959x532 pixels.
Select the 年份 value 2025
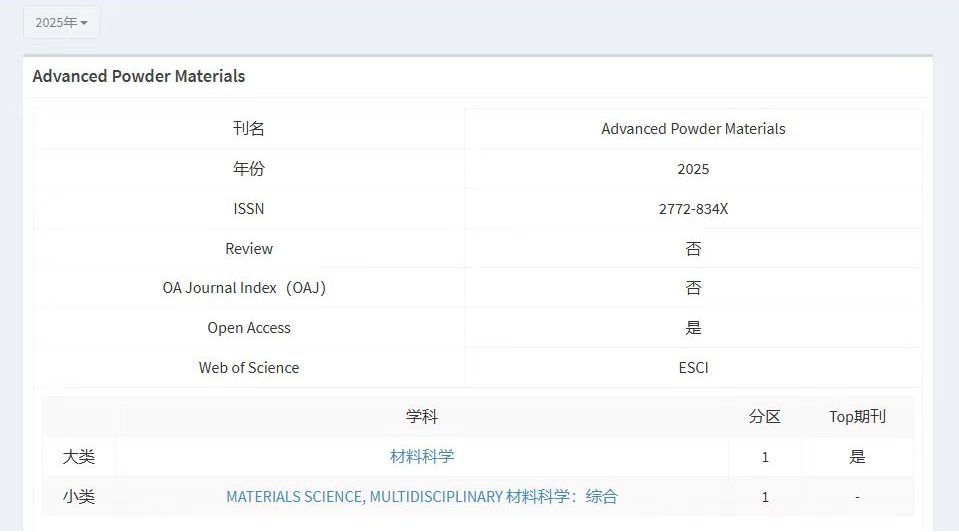point(693,169)
